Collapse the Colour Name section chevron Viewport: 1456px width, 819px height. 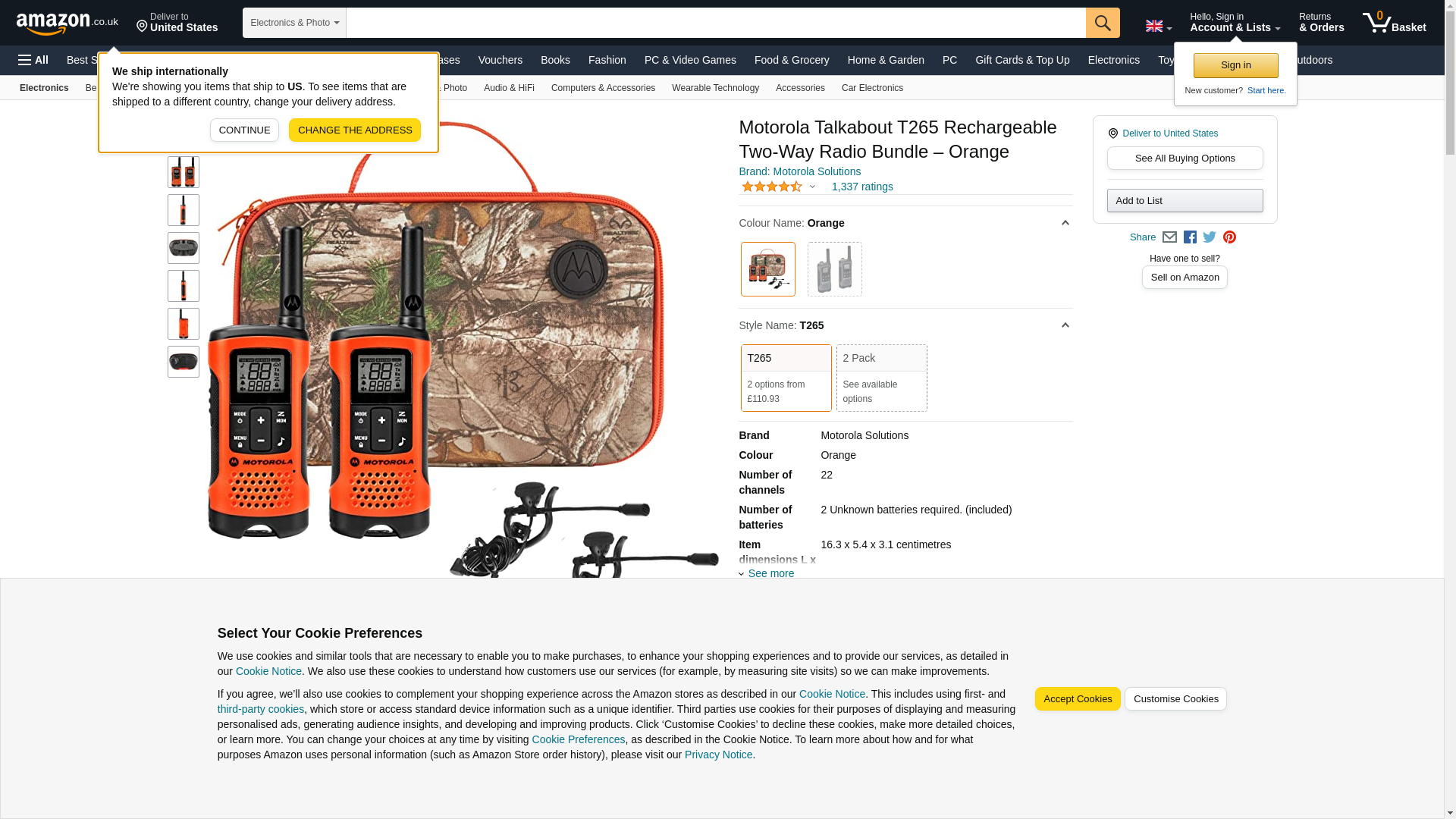pyautogui.click(x=1065, y=223)
